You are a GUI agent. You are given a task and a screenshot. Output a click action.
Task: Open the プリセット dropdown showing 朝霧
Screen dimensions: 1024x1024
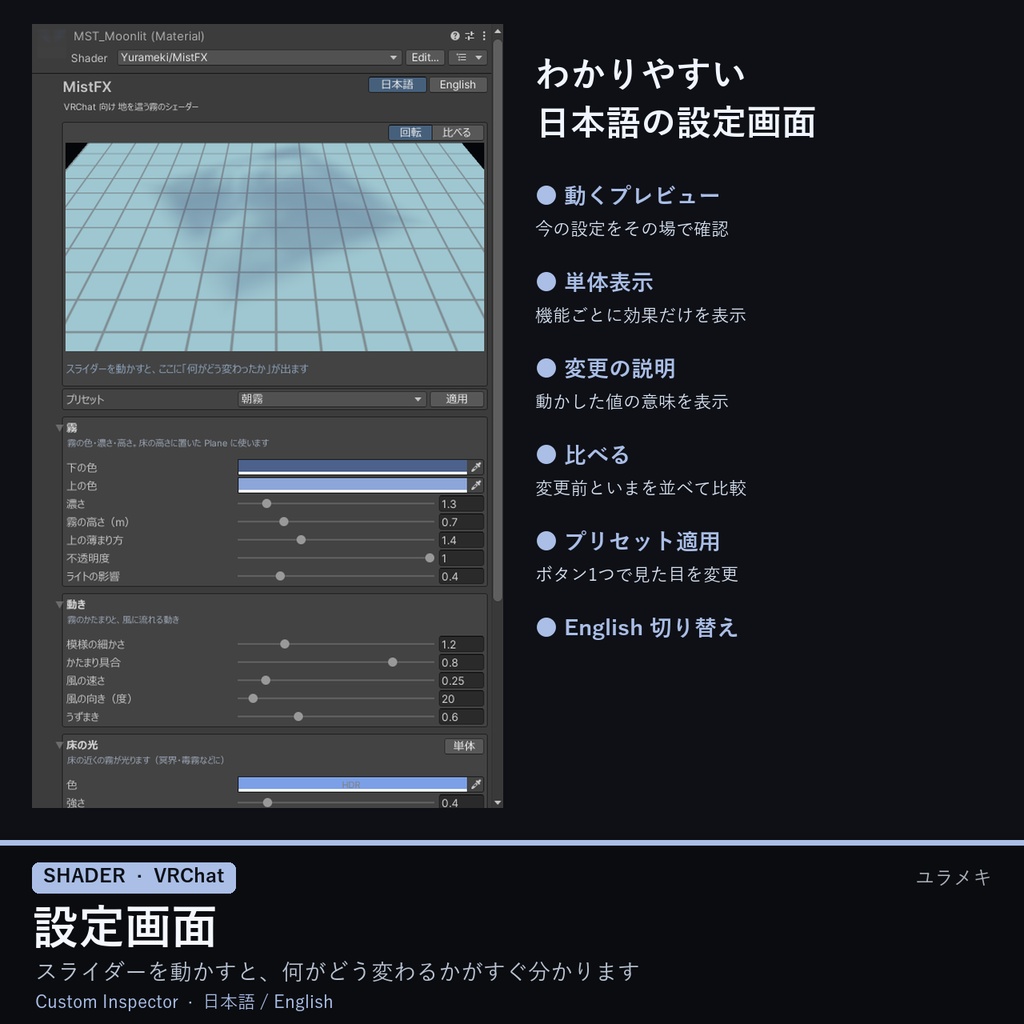(332, 399)
